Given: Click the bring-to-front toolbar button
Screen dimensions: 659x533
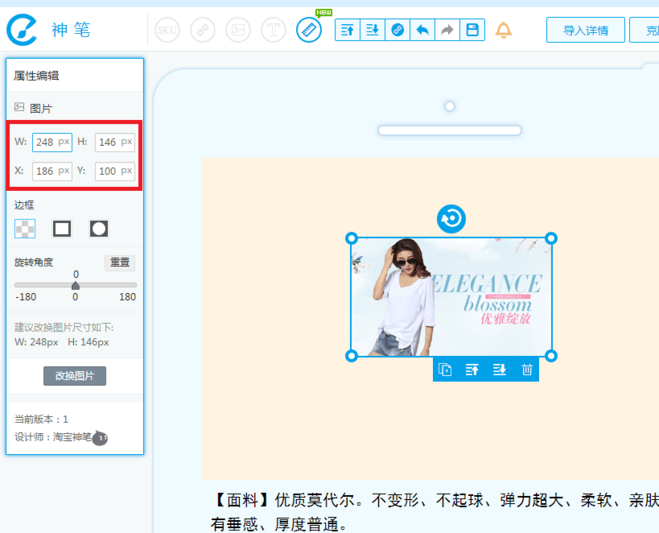Looking at the screenshot, I should (348, 30).
